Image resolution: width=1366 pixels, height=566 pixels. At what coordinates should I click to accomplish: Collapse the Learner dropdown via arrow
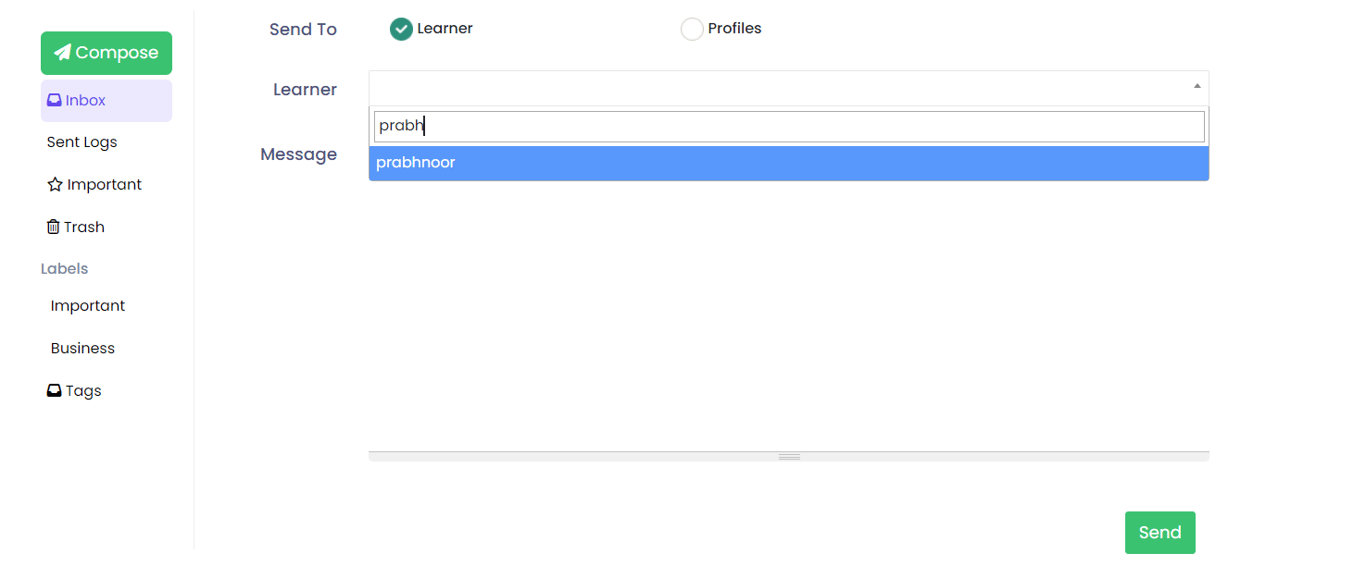(x=1197, y=87)
